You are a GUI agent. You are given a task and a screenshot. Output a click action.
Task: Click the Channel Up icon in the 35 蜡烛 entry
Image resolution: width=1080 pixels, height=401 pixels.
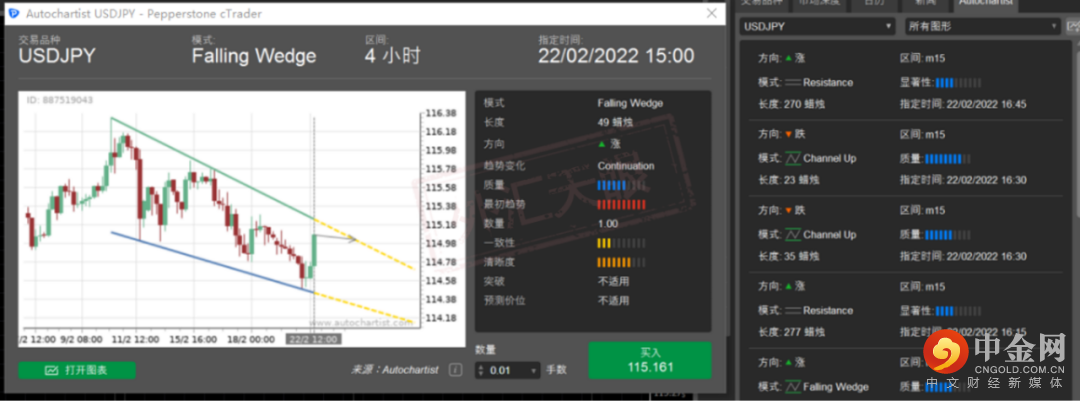pos(793,235)
